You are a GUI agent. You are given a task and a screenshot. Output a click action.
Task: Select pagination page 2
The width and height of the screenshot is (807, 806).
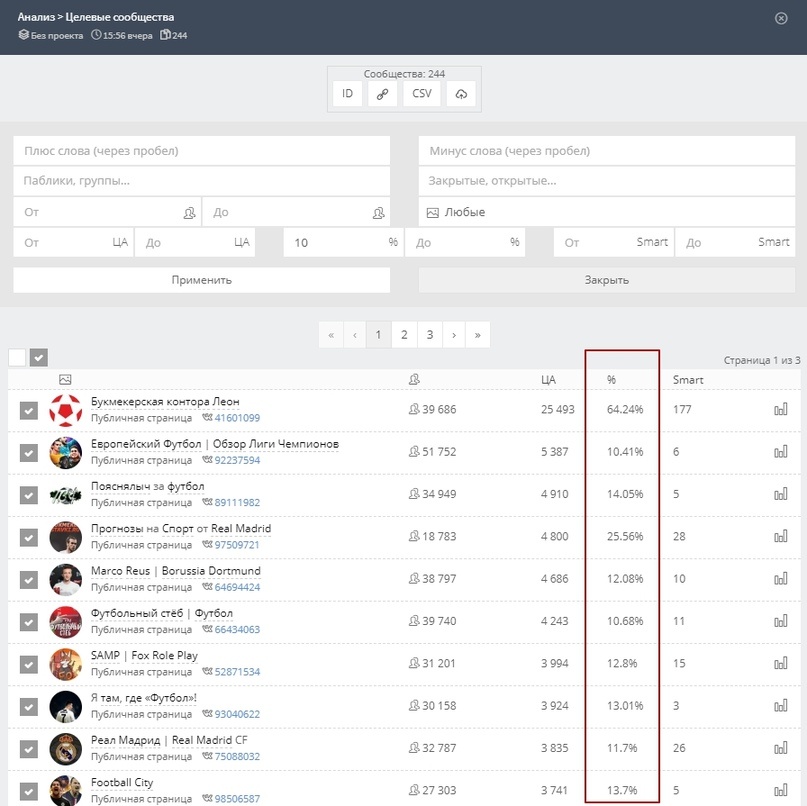[x=405, y=335]
